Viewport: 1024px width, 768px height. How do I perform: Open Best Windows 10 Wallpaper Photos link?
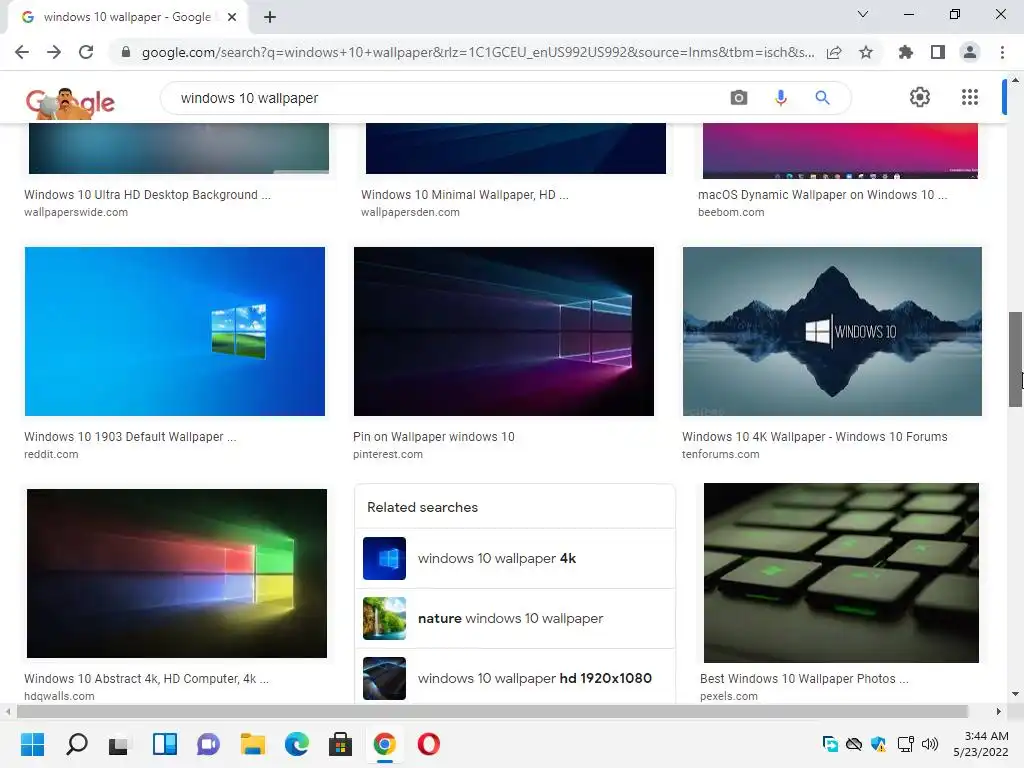click(x=804, y=679)
